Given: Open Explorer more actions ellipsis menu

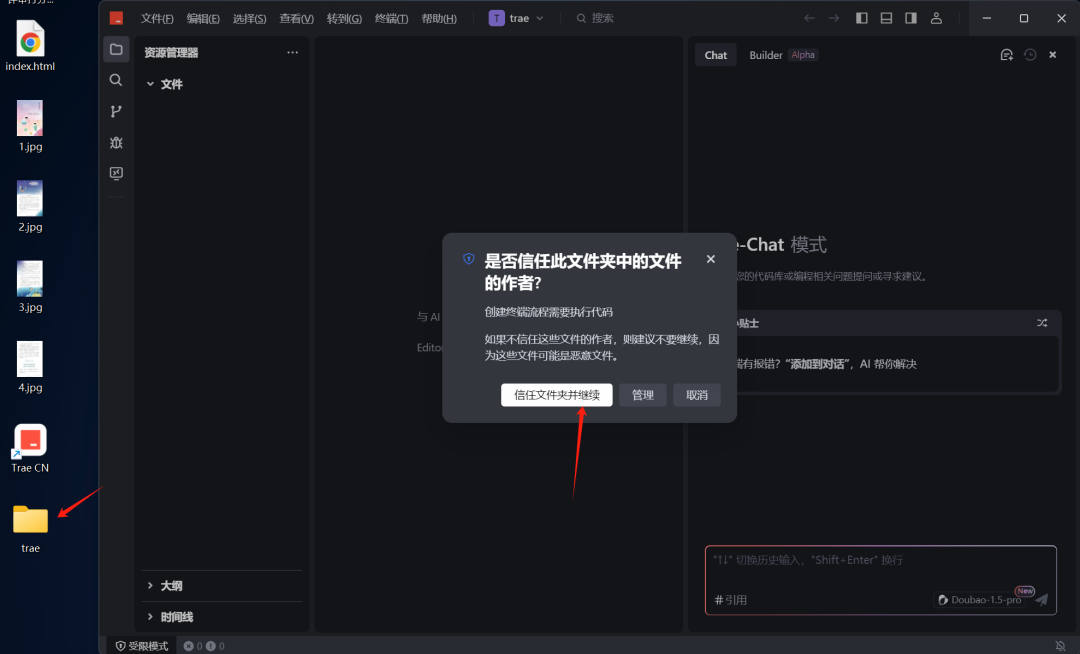Looking at the screenshot, I should click(x=292, y=52).
